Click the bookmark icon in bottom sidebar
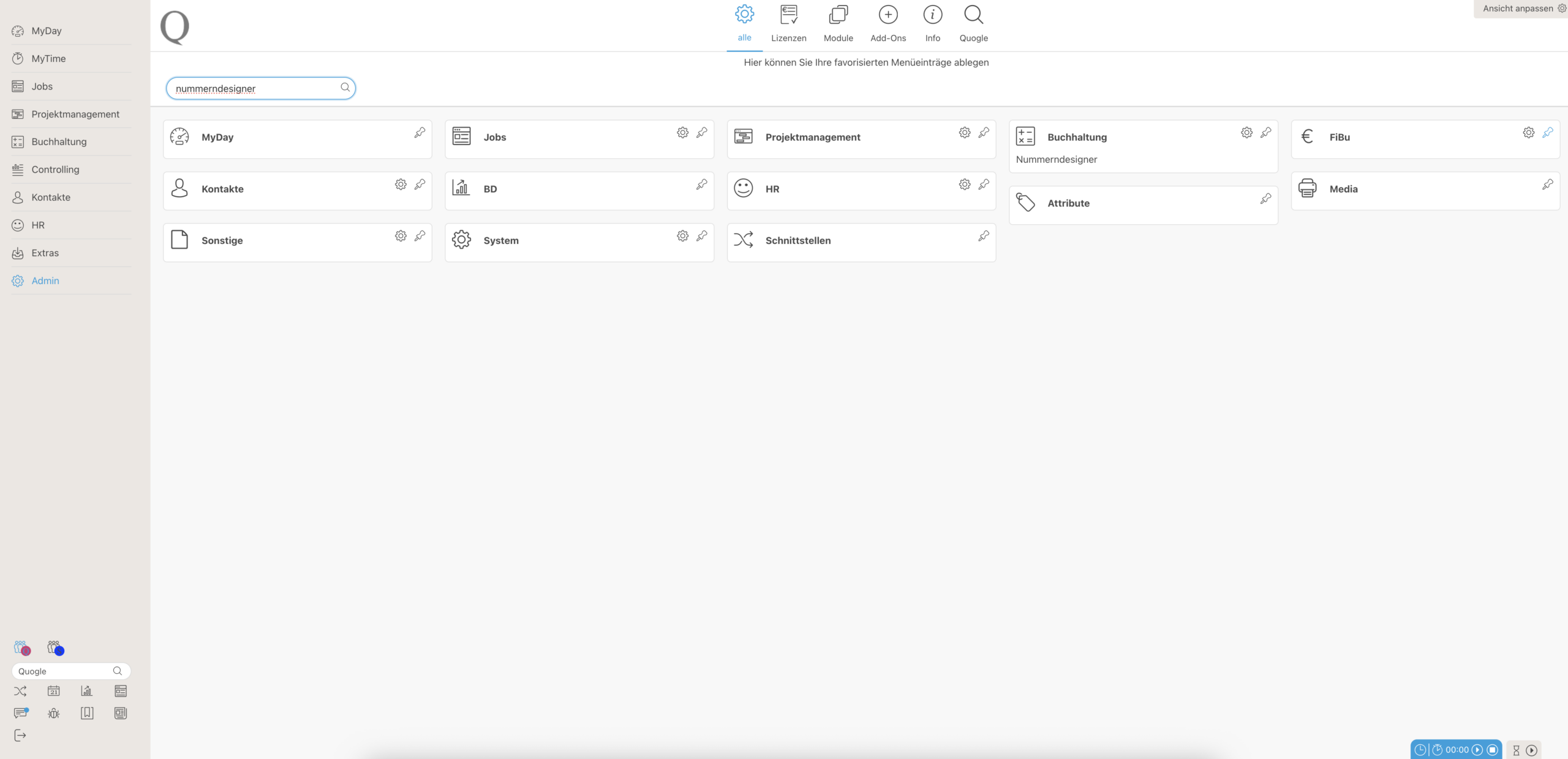The height and width of the screenshot is (759, 1568). click(87, 713)
